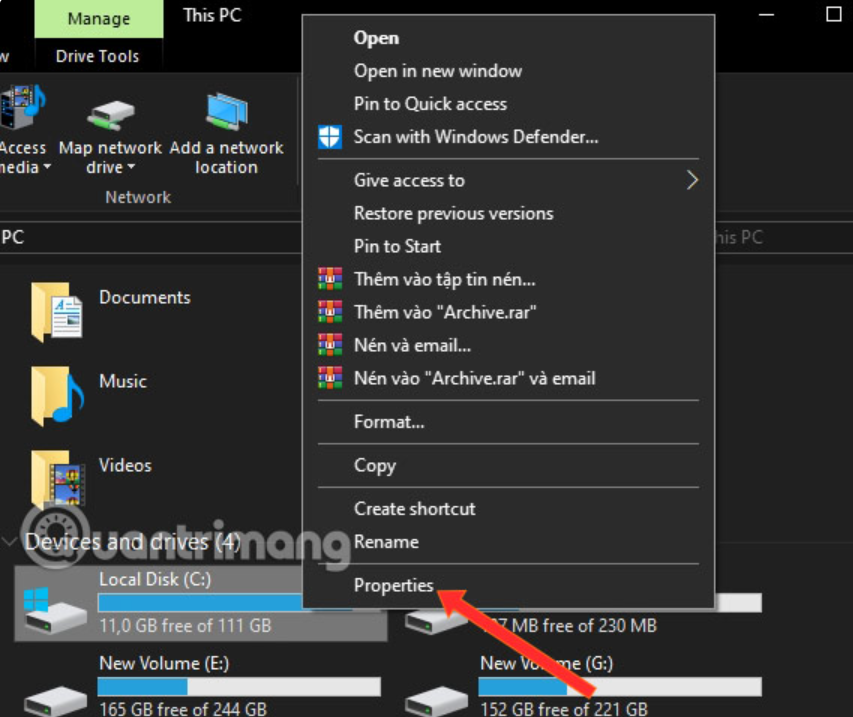Click WinRAR icon beside Thêm vào tập tin nén
The width and height of the screenshot is (853, 717).
[330, 280]
